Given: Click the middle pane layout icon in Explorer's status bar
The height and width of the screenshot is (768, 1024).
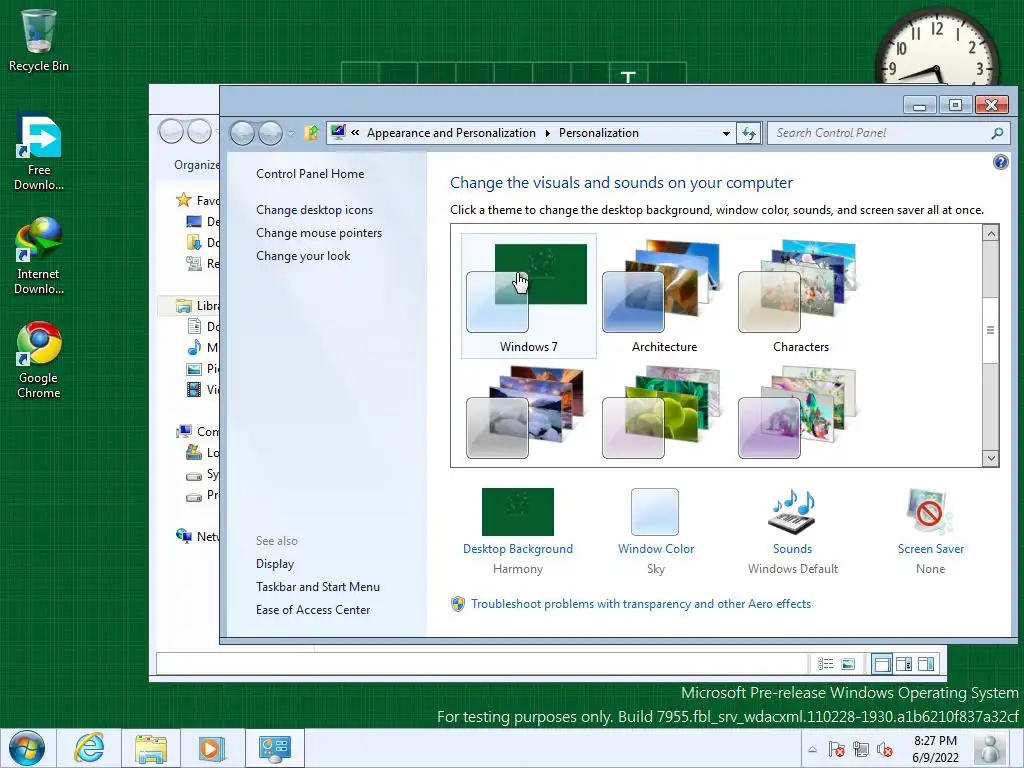Looking at the screenshot, I should 904,665.
